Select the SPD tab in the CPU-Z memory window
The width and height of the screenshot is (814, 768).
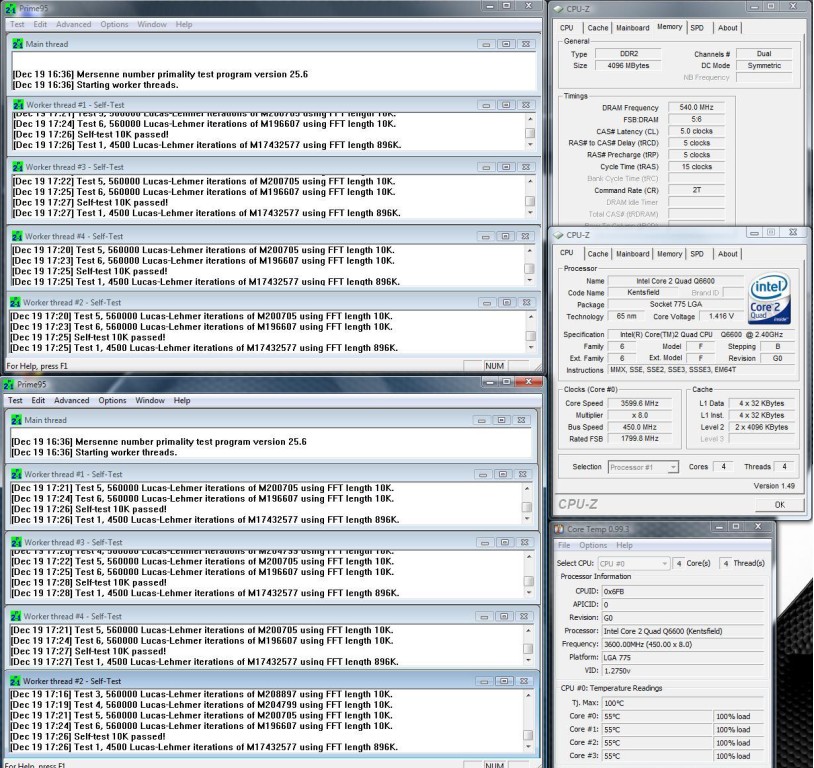point(696,28)
